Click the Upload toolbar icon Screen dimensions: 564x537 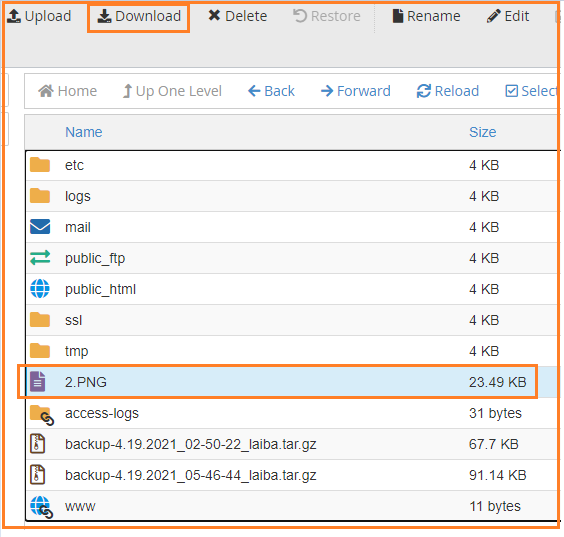14,16
